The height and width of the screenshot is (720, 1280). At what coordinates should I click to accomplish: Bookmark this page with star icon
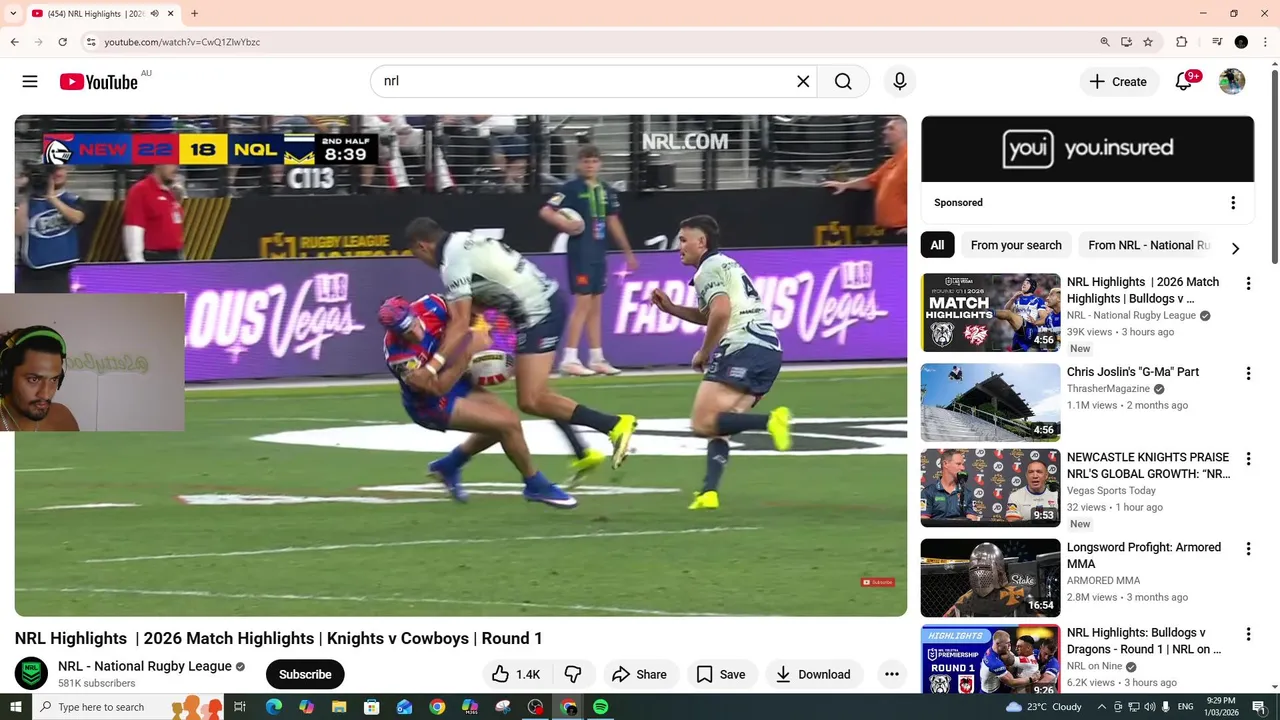(x=1148, y=42)
